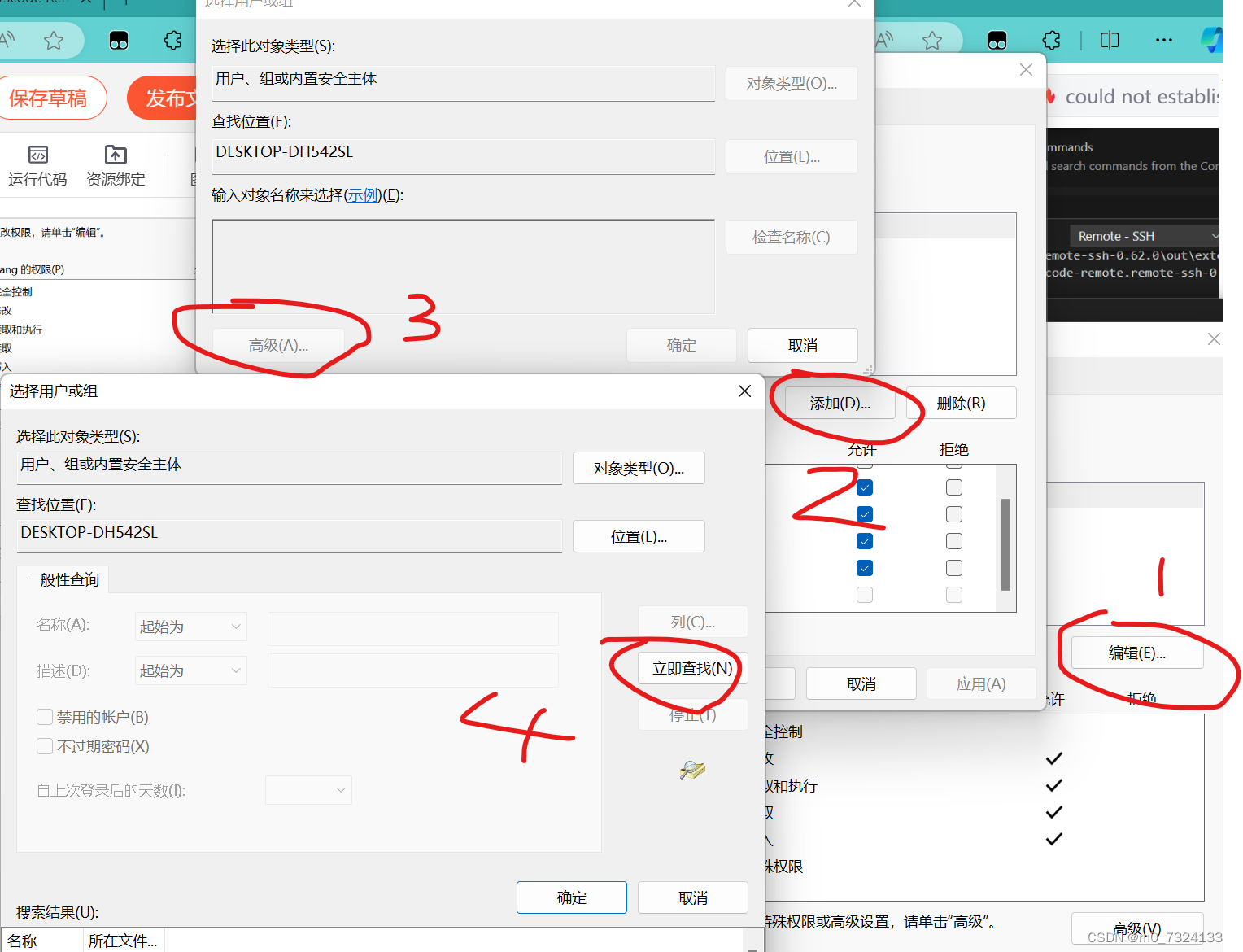
Task: Open the 描述(D) 起始为 dropdown
Action: click(190, 670)
